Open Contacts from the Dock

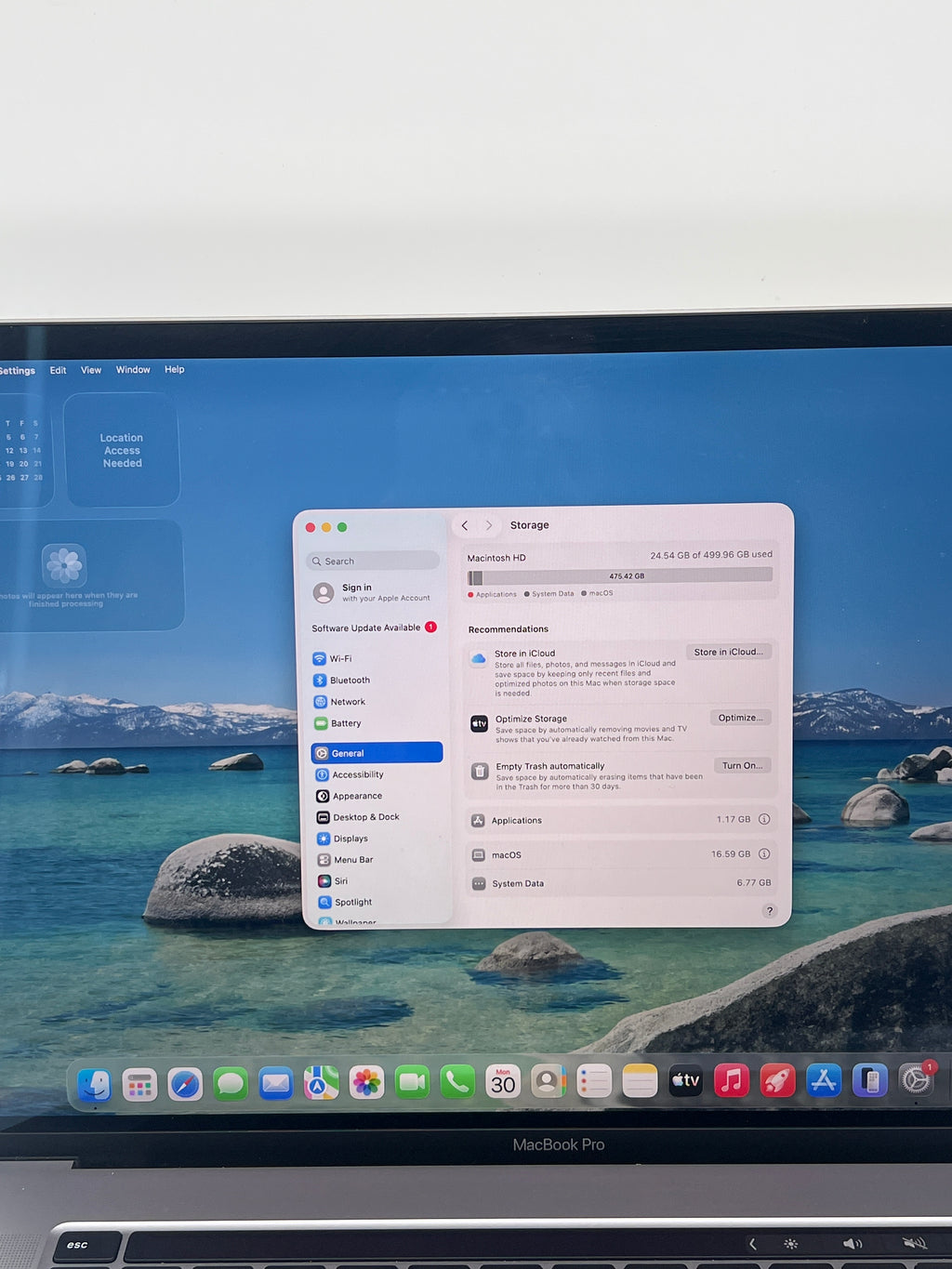tap(549, 1081)
